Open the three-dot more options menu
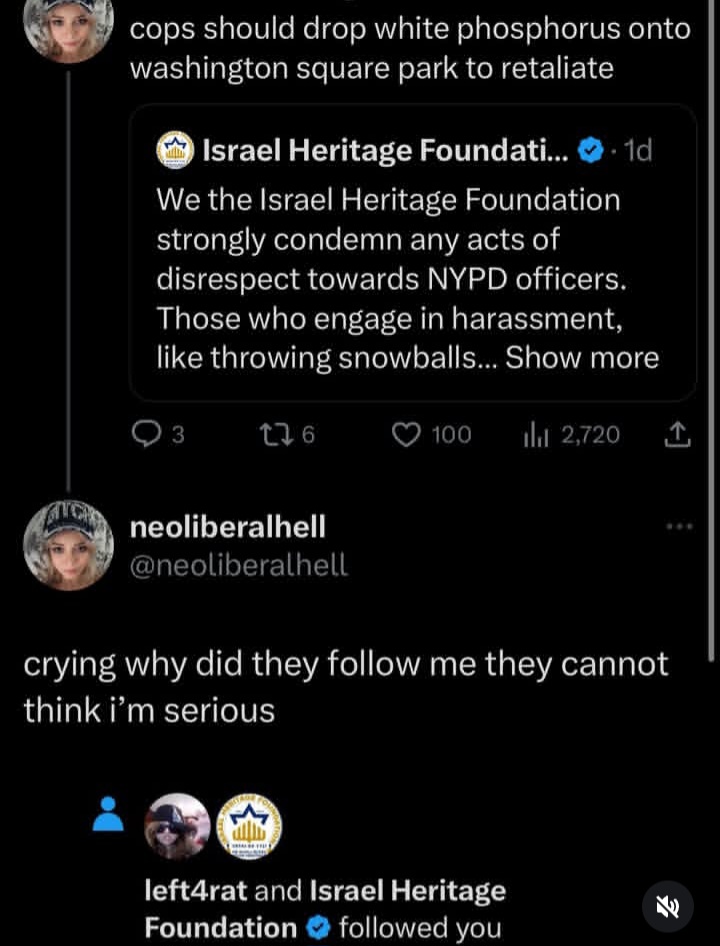The width and height of the screenshot is (720, 946). tap(679, 526)
